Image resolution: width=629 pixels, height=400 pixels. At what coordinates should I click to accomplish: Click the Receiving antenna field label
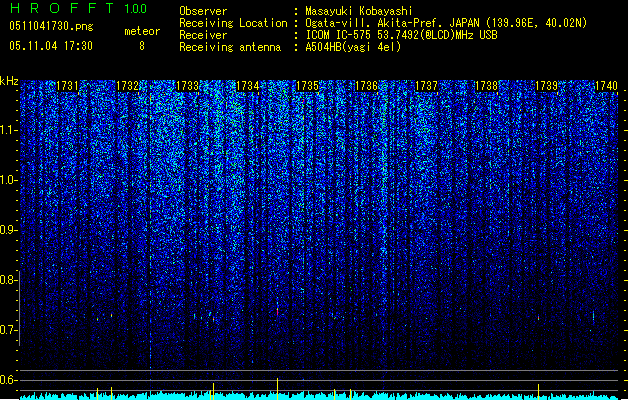tap(230, 47)
